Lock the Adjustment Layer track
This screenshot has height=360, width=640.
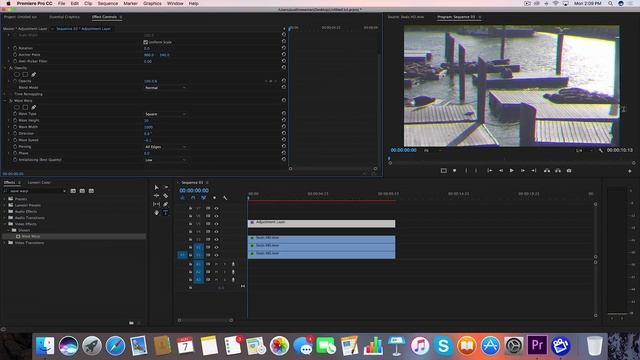coord(190,224)
